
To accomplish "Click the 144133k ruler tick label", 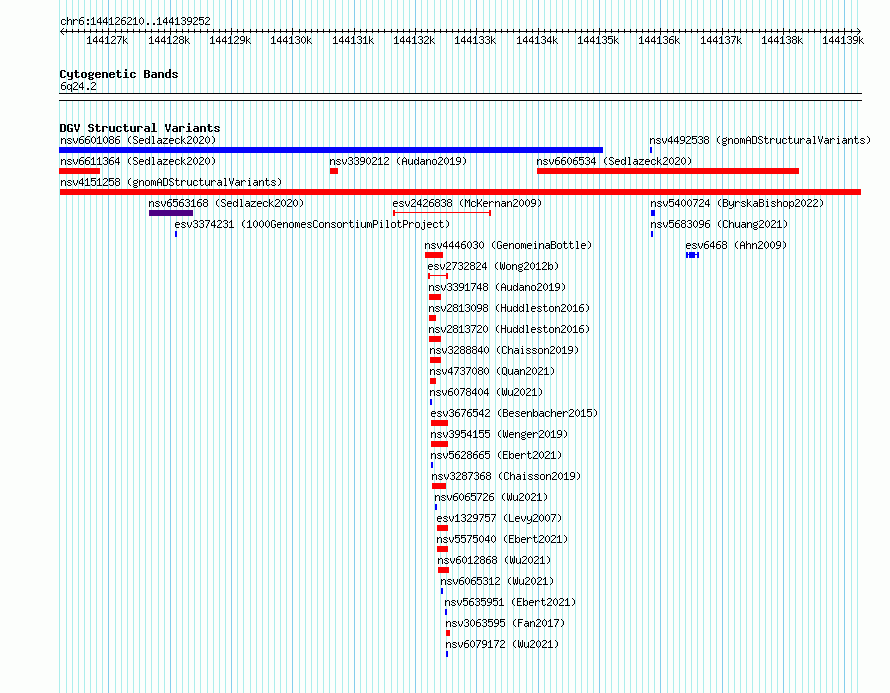I will coord(475,40).
